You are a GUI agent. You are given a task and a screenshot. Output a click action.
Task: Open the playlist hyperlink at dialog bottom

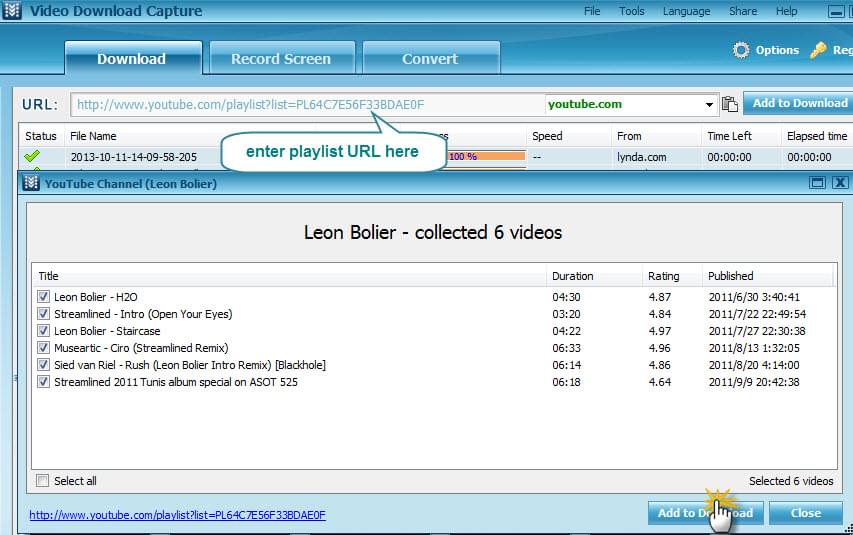[x=177, y=515]
